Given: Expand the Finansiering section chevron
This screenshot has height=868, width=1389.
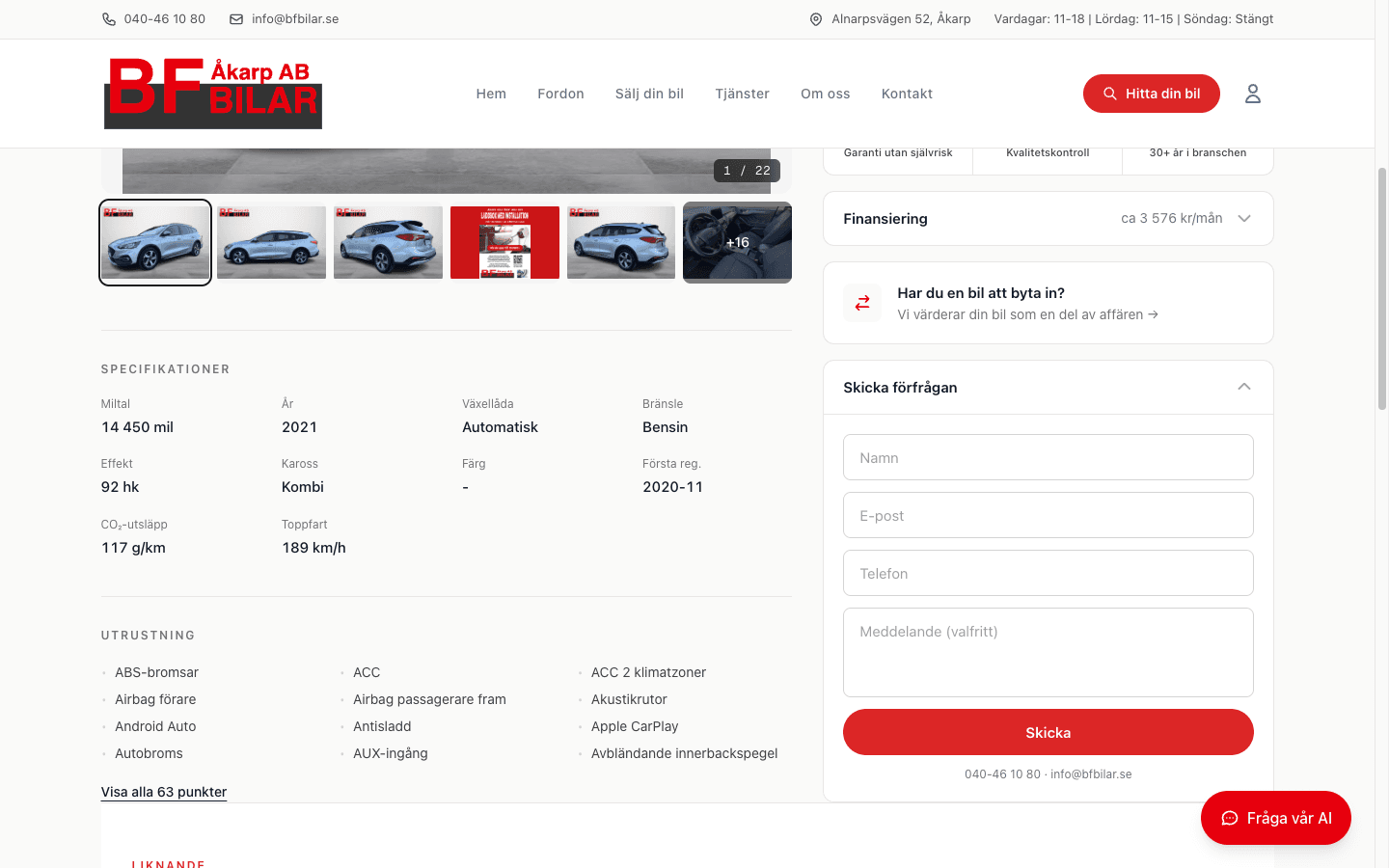Looking at the screenshot, I should [1244, 219].
